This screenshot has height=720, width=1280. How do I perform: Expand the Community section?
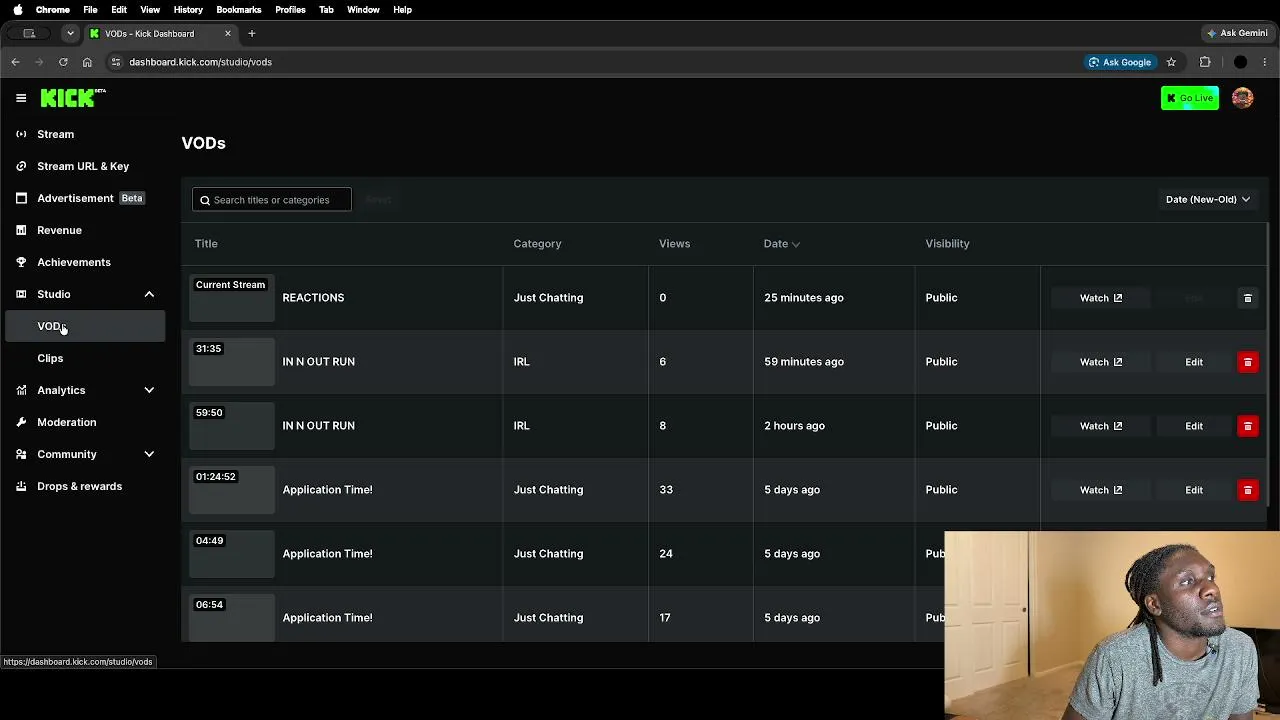tap(149, 454)
